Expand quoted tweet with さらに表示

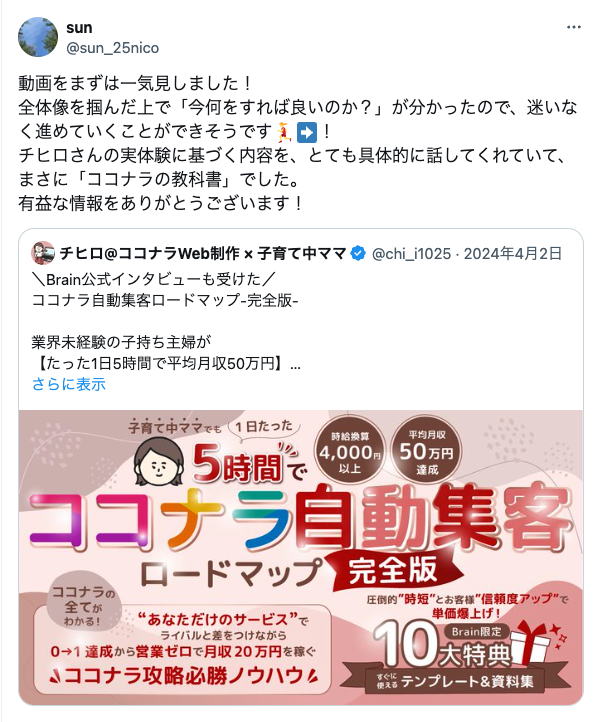click(69, 384)
